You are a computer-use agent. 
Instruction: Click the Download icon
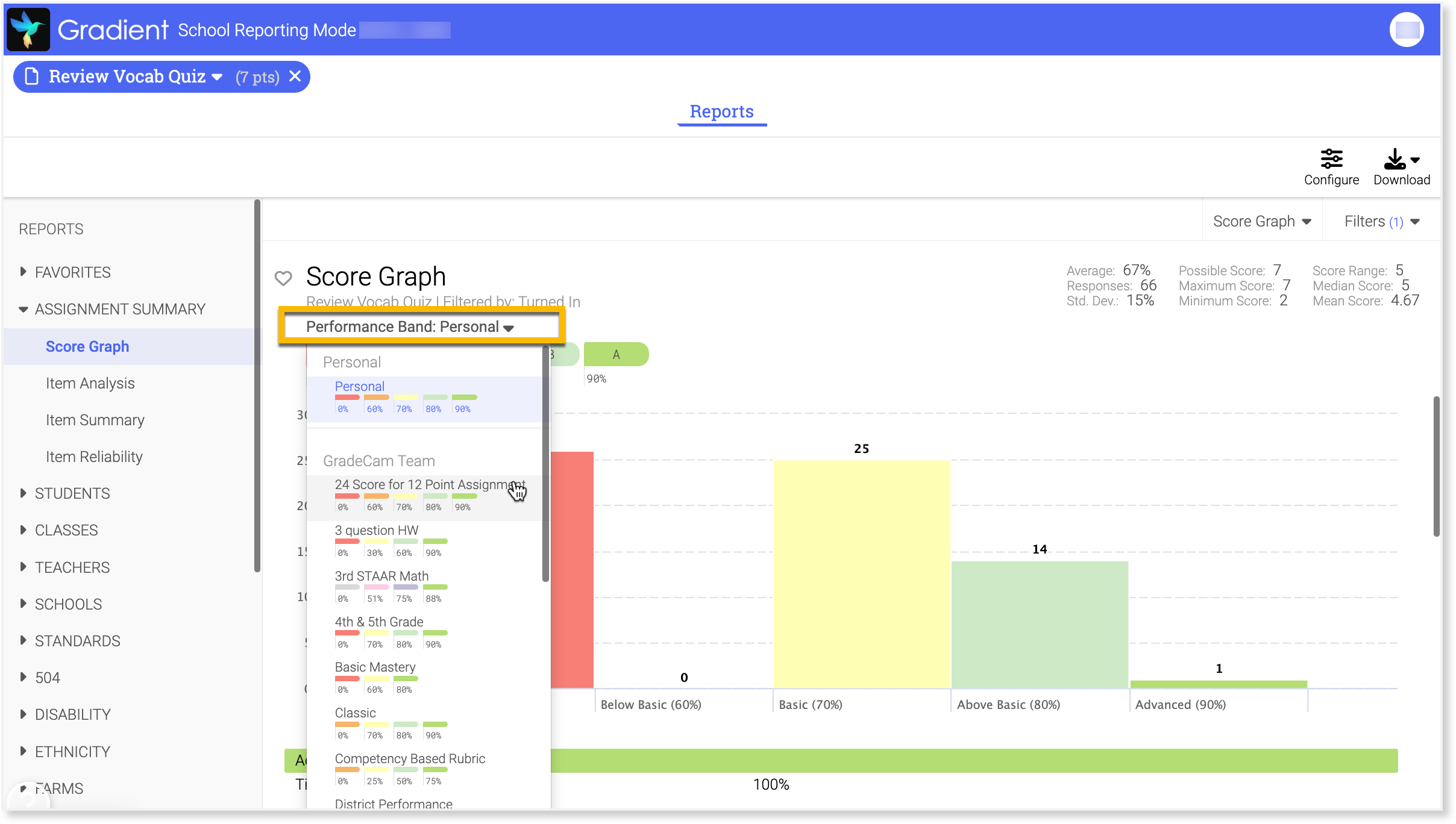pos(1395,159)
